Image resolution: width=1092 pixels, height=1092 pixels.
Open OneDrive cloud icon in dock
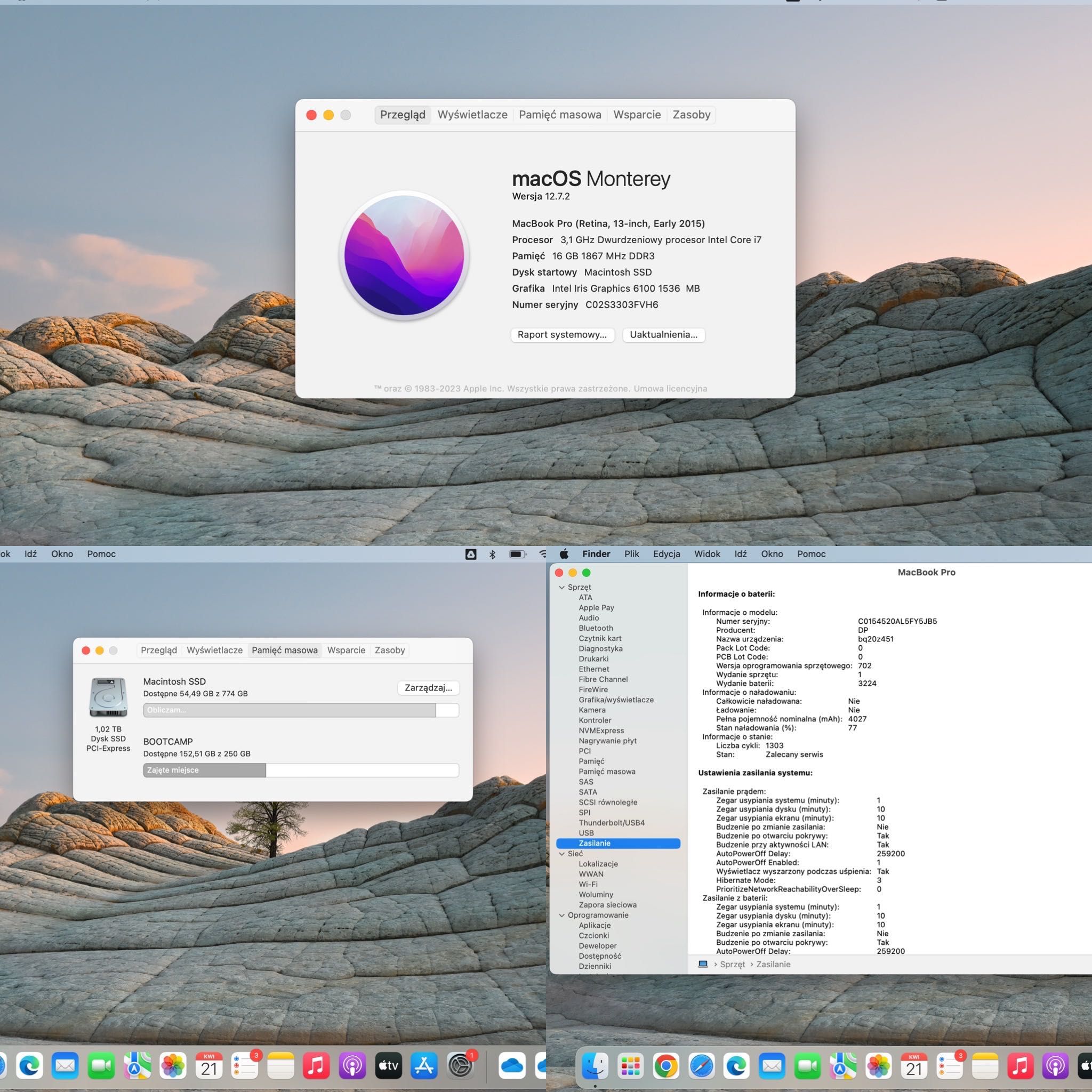pos(512,1066)
